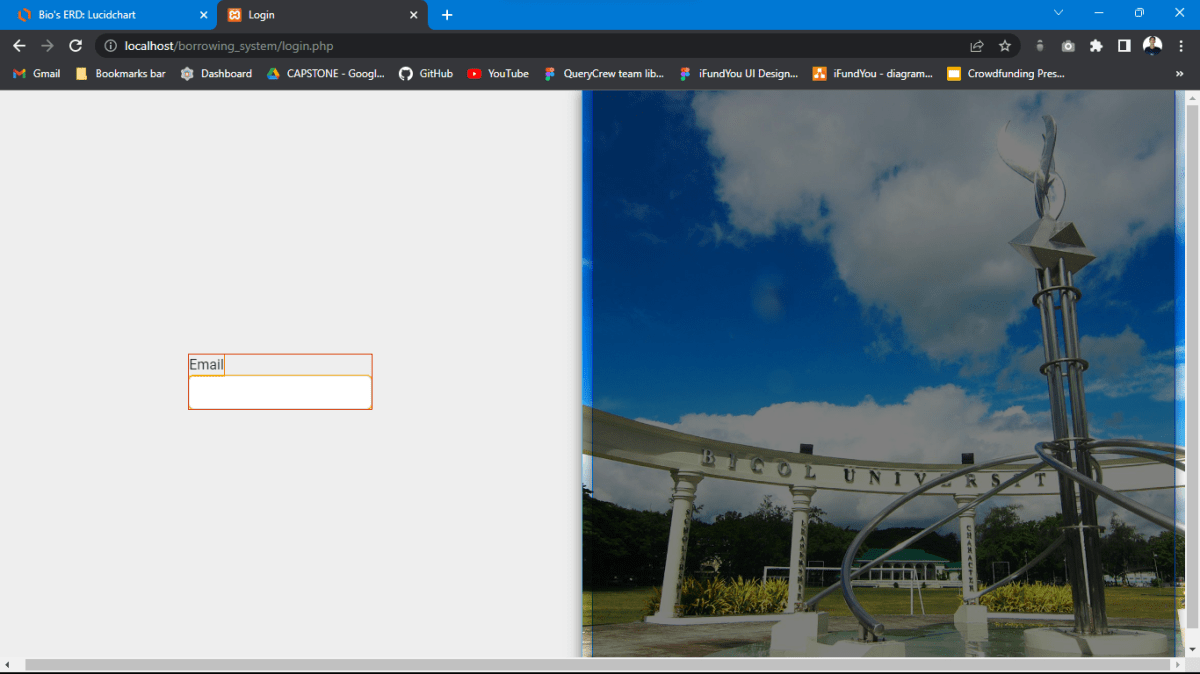Open the iFundYou diagram bookmark
Viewport: 1200px width, 674px height.
[873, 73]
